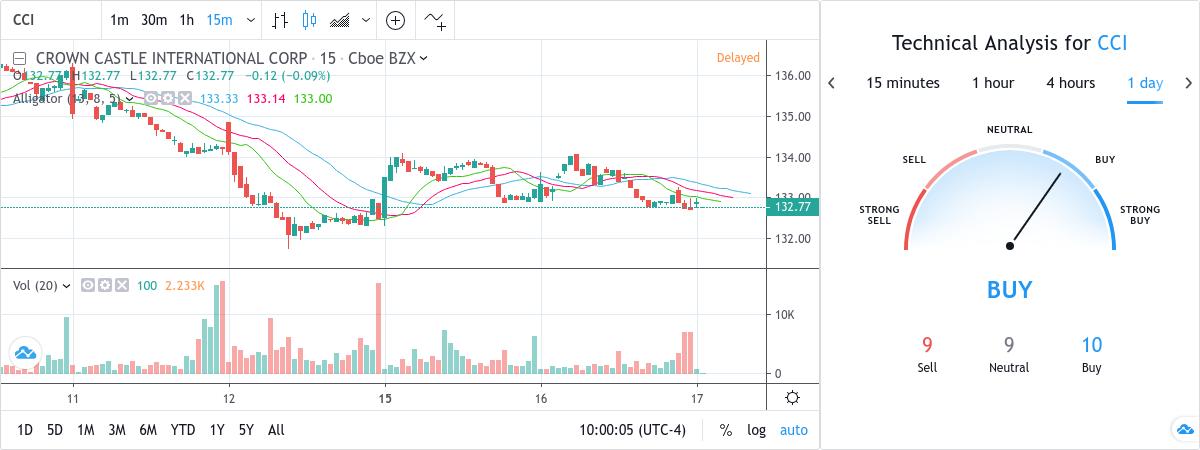Select the Bars chart style icon
This screenshot has width=1200, height=450.
[280, 20]
